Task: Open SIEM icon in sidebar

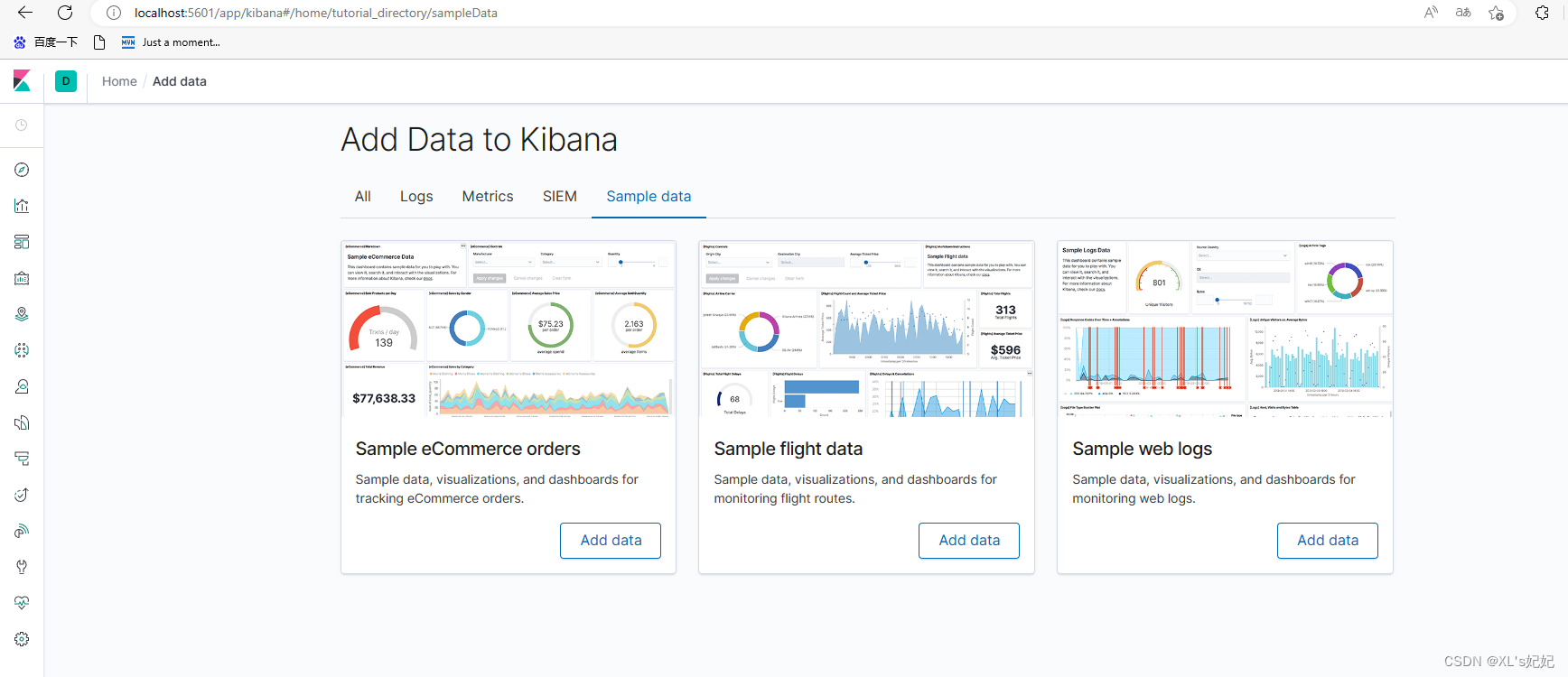Action: (x=22, y=531)
